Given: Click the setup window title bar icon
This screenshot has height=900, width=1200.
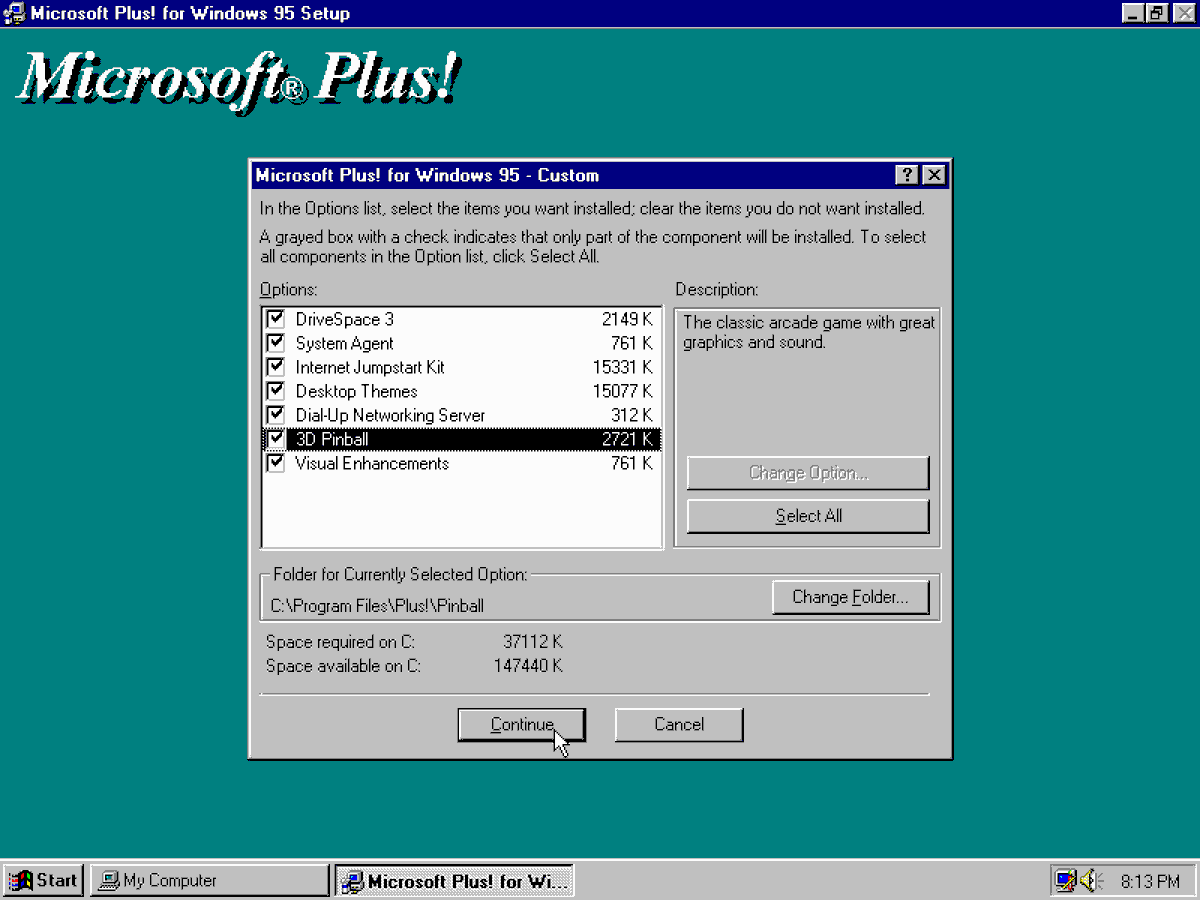Looking at the screenshot, I should coord(14,13).
